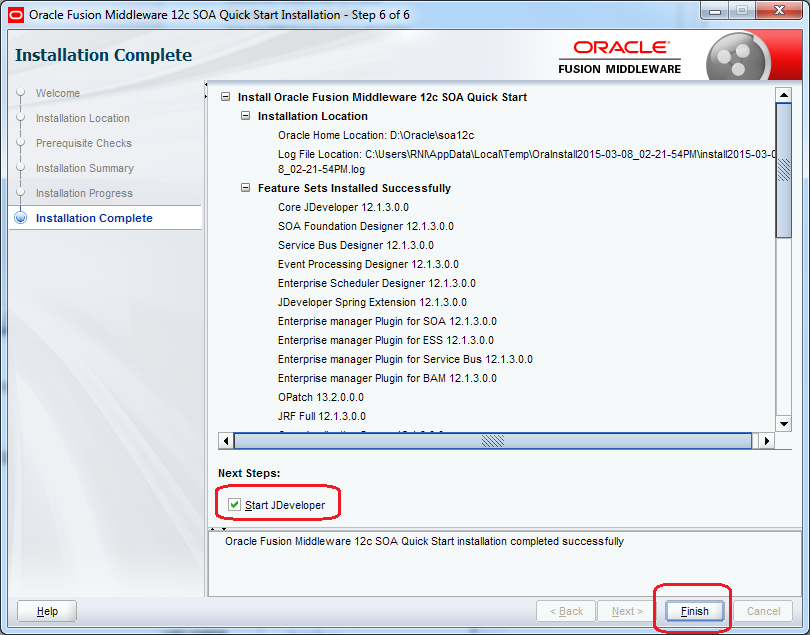Click the scroll up arrow

pyautogui.click(x=784, y=95)
